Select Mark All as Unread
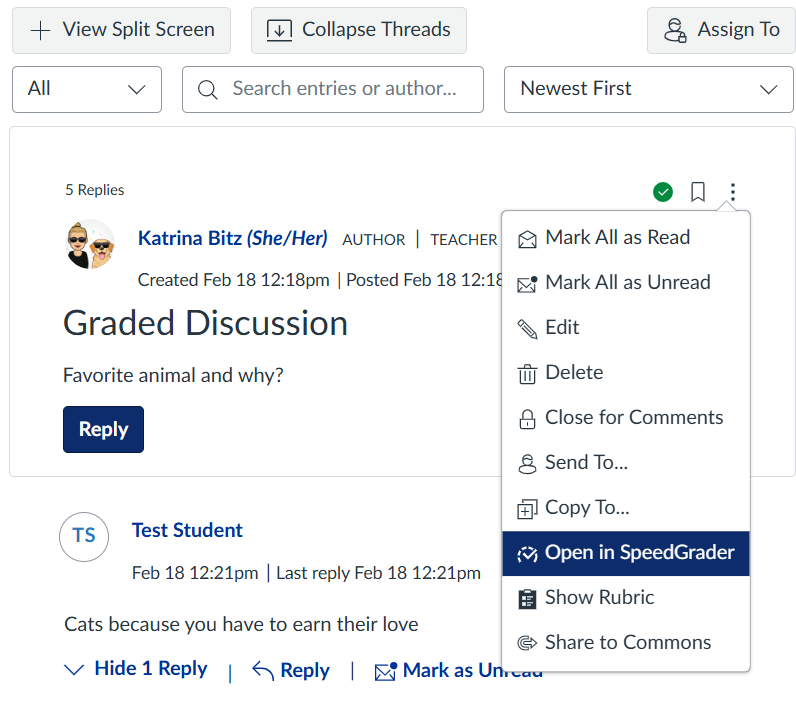The height and width of the screenshot is (715, 796). point(627,283)
